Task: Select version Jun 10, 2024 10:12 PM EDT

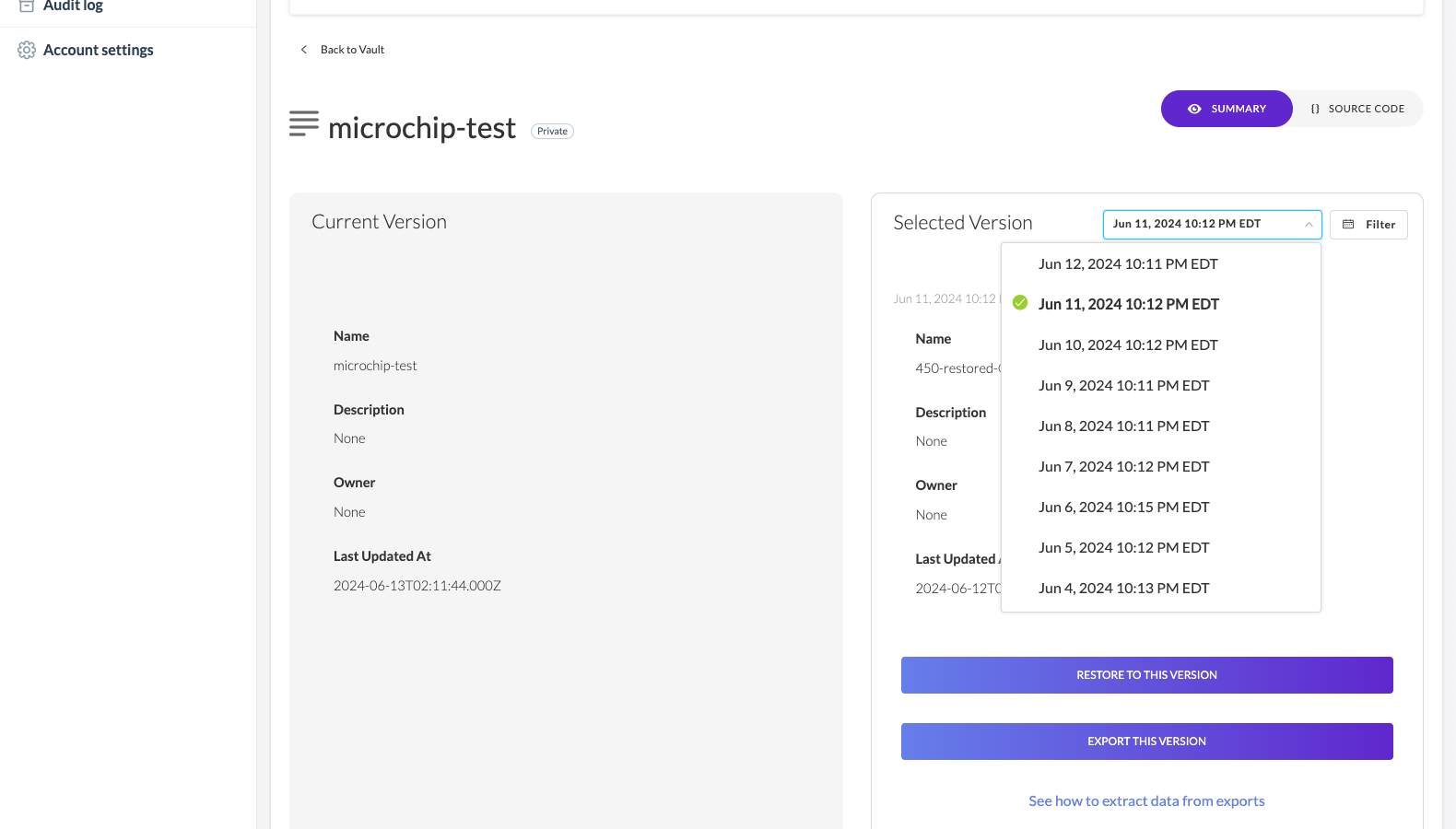Action: (x=1161, y=345)
